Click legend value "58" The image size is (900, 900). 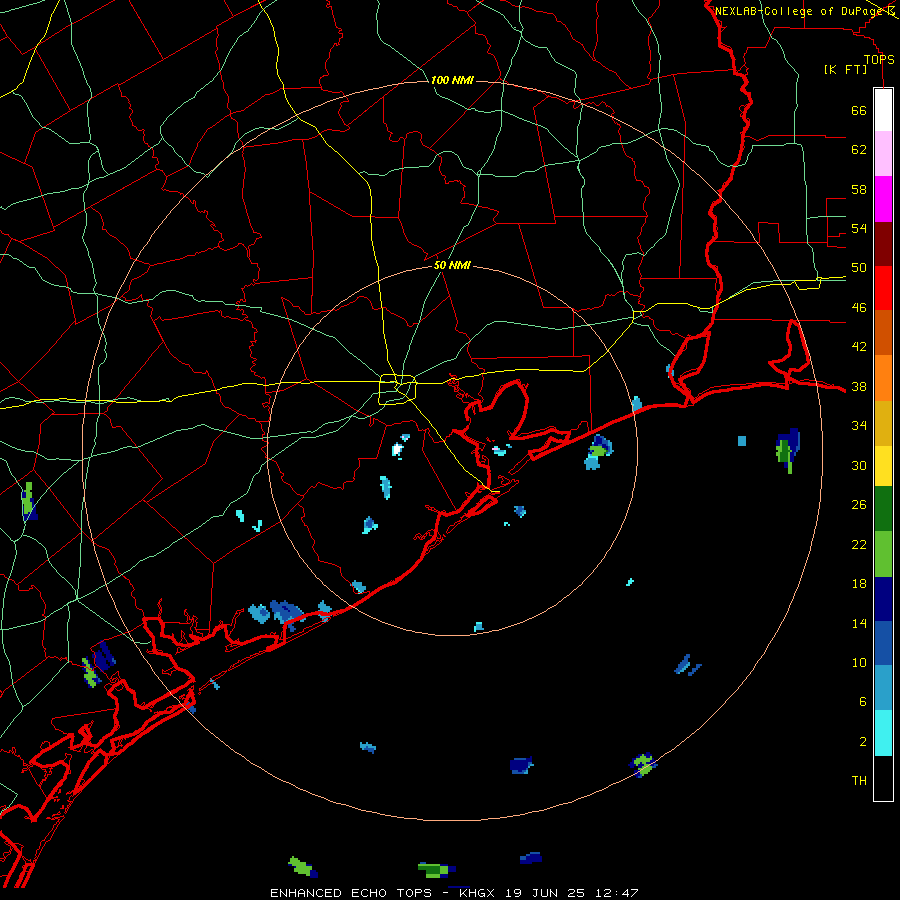click(x=859, y=189)
